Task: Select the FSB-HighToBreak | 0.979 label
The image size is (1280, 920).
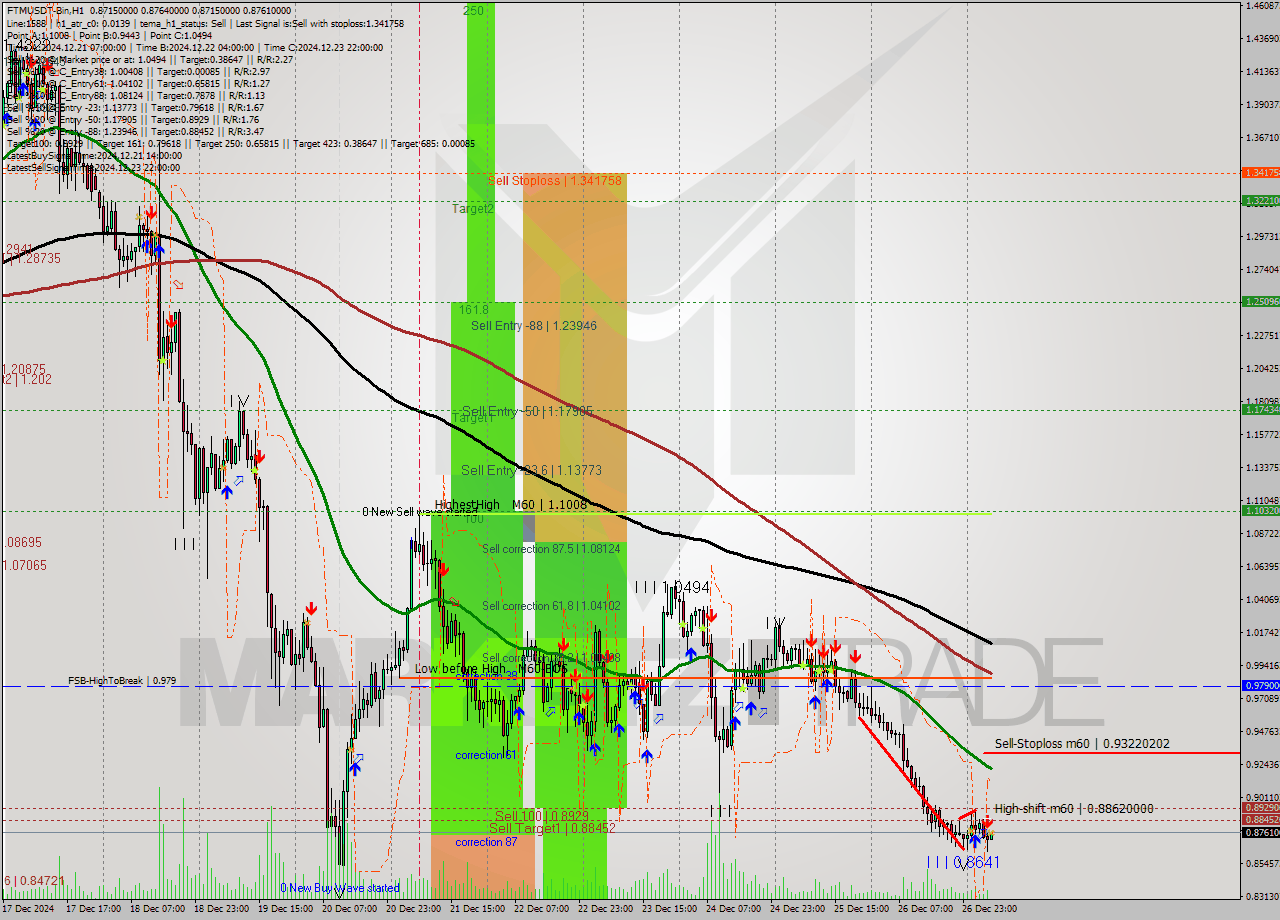Action: tap(122, 680)
